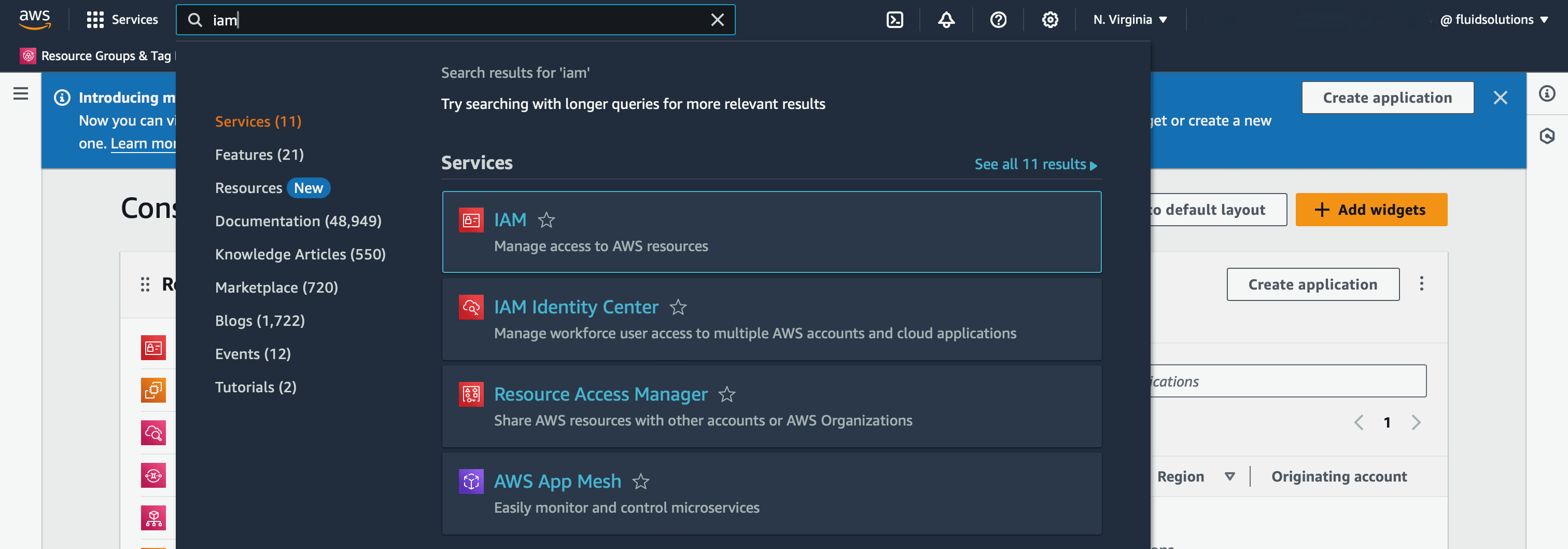Screen dimensions: 1568x549
Task: Open the notifications bell
Action: 946,20
